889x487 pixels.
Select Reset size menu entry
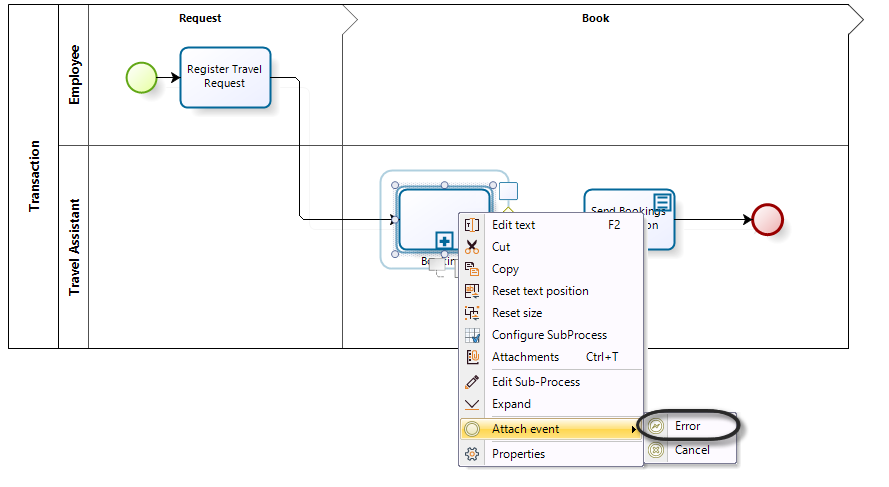(517, 313)
